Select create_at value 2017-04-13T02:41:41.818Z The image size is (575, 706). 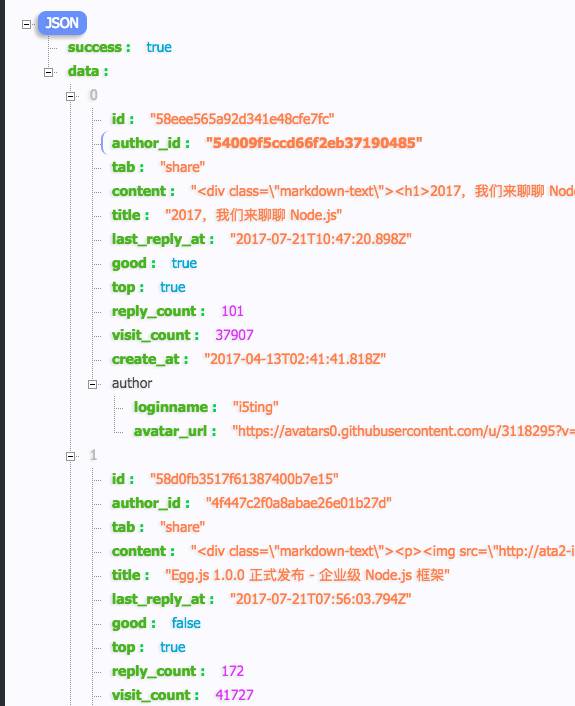tap(295, 359)
